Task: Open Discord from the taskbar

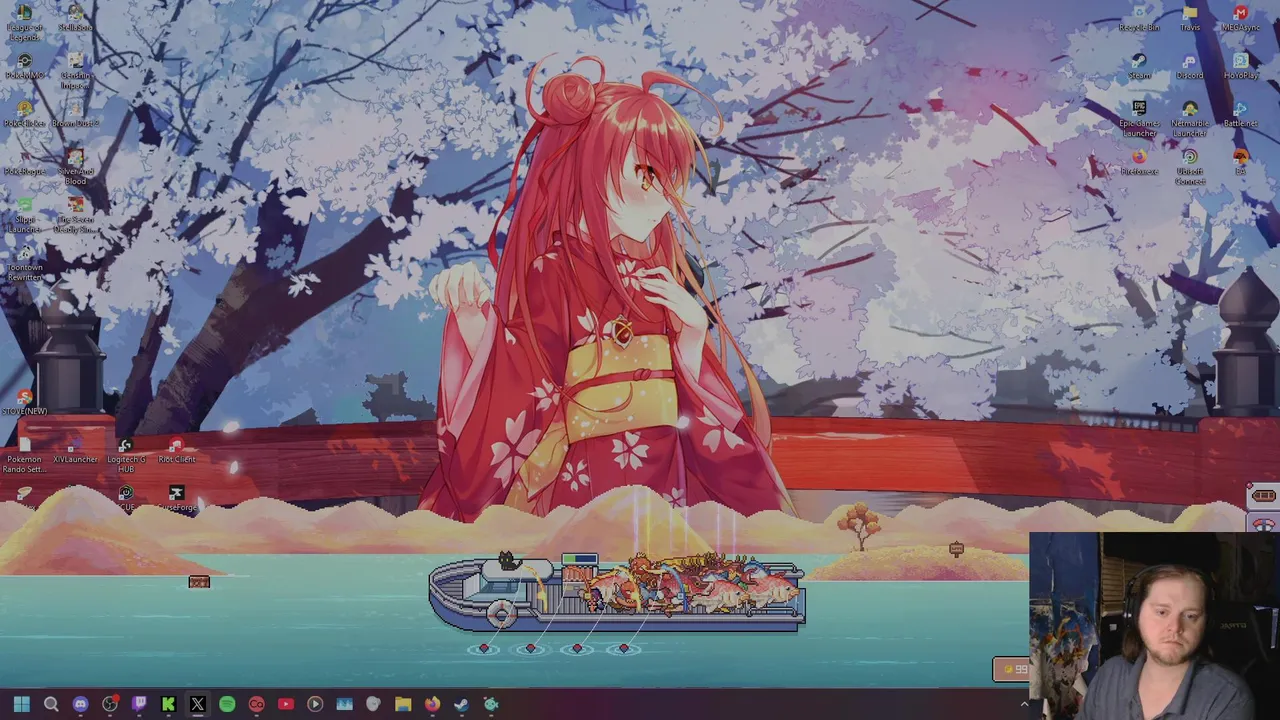Action: [80, 704]
